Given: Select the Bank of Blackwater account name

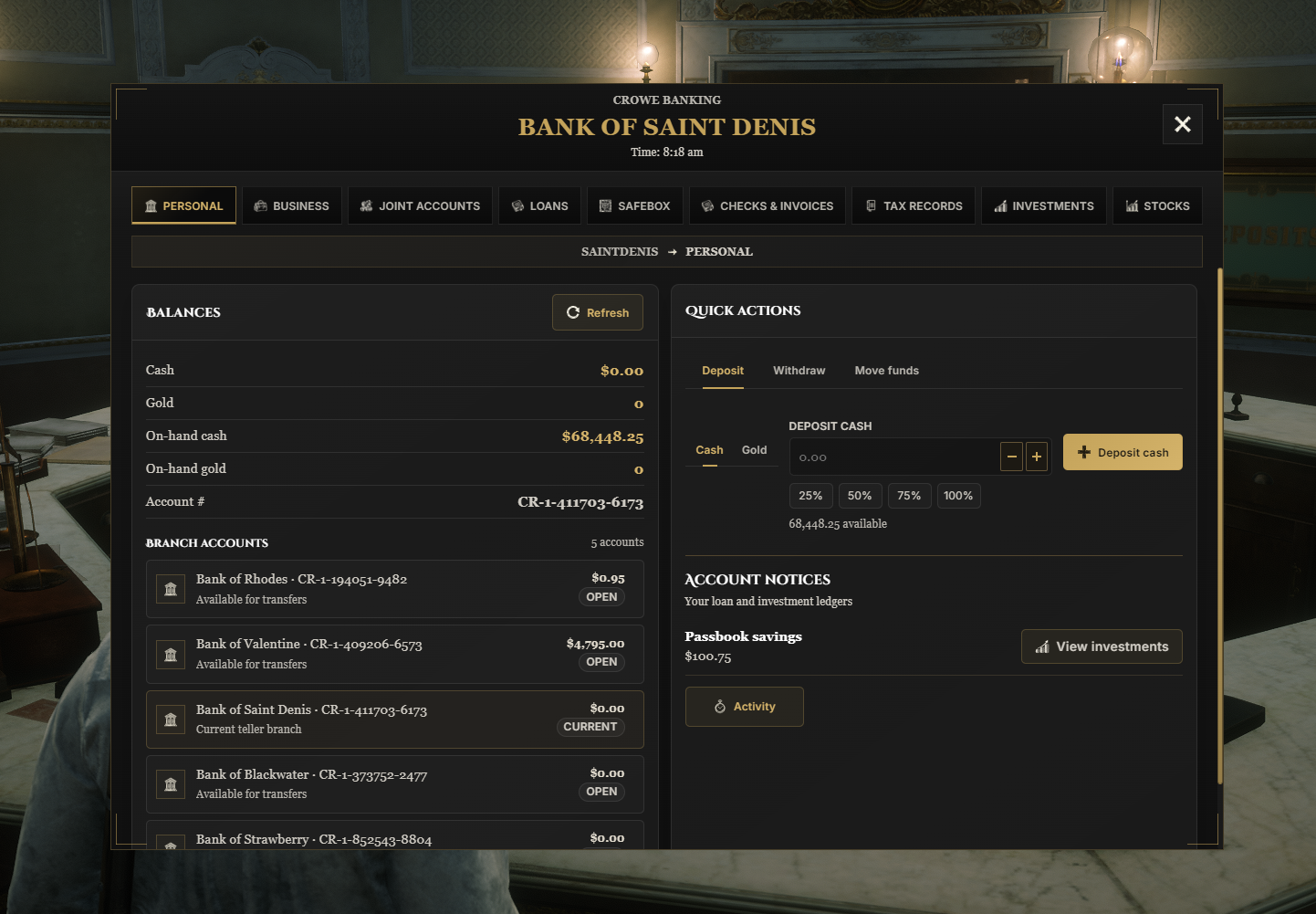Looking at the screenshot, I should [311, 775].
